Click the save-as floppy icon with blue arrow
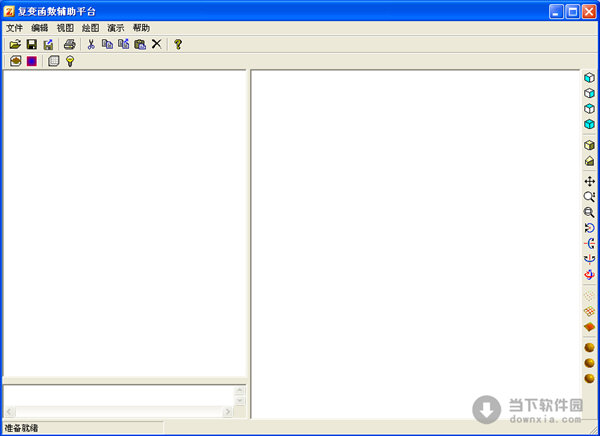 coord(48,44)
